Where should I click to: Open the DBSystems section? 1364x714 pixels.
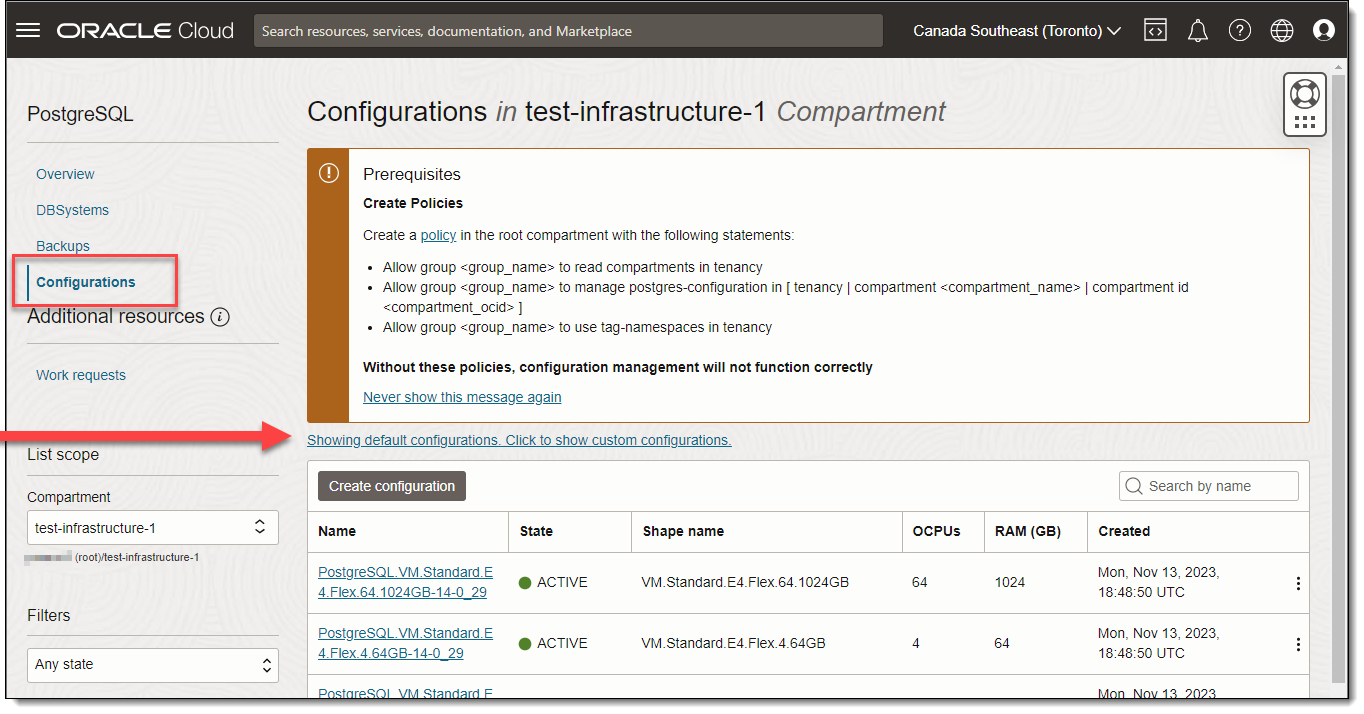coord(72,210)
